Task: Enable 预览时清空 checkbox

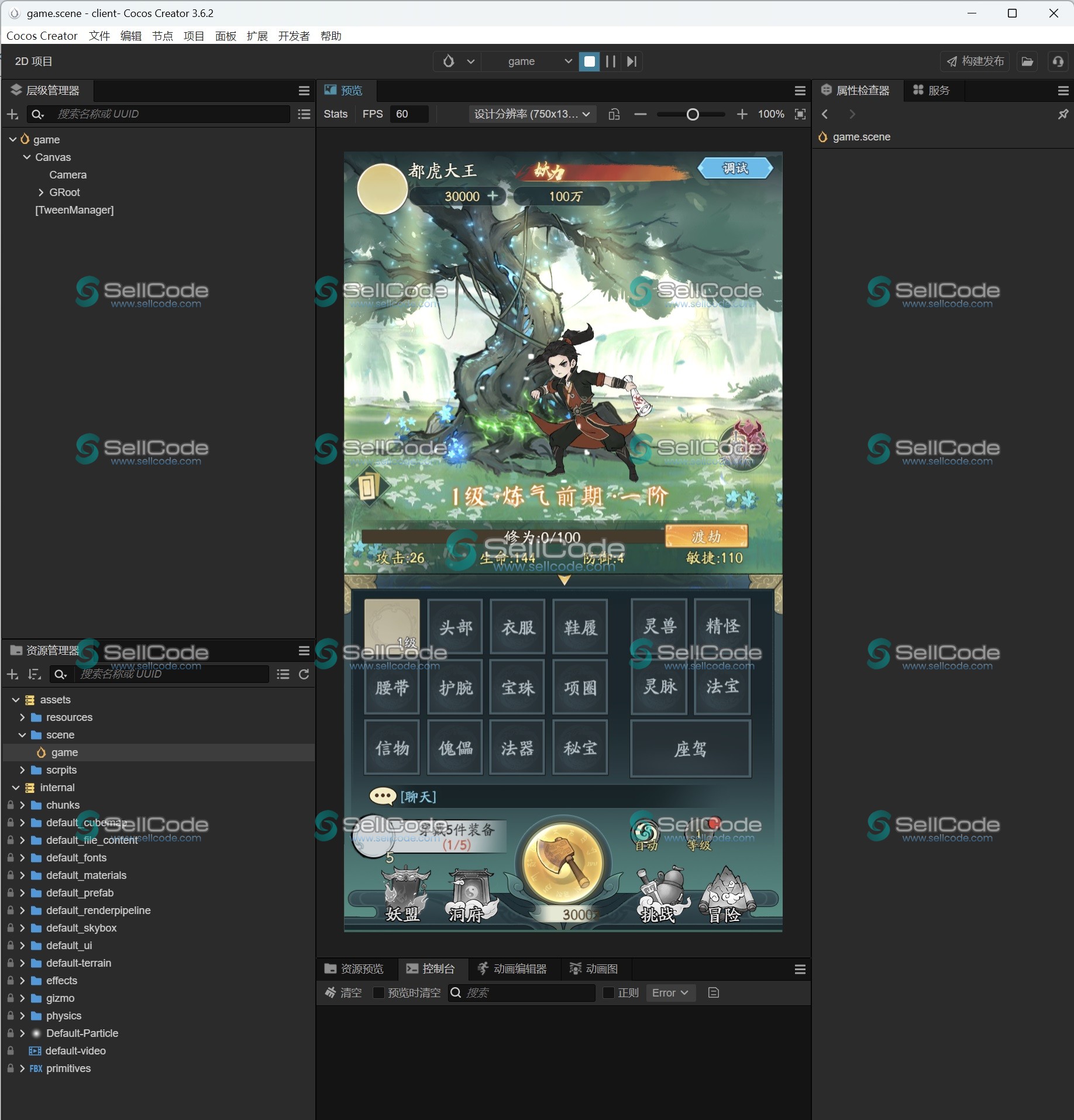Action: tap(378, 993)
